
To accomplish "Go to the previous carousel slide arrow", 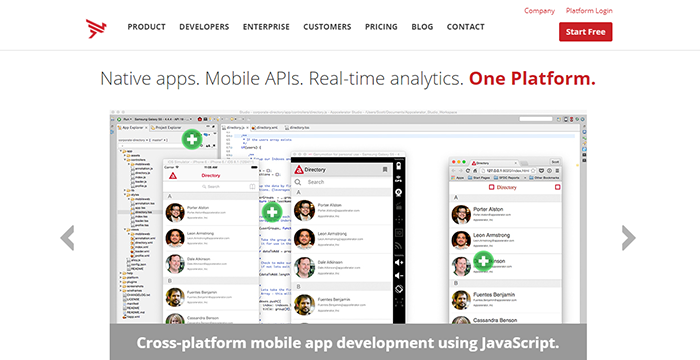I will click(67, 238).
